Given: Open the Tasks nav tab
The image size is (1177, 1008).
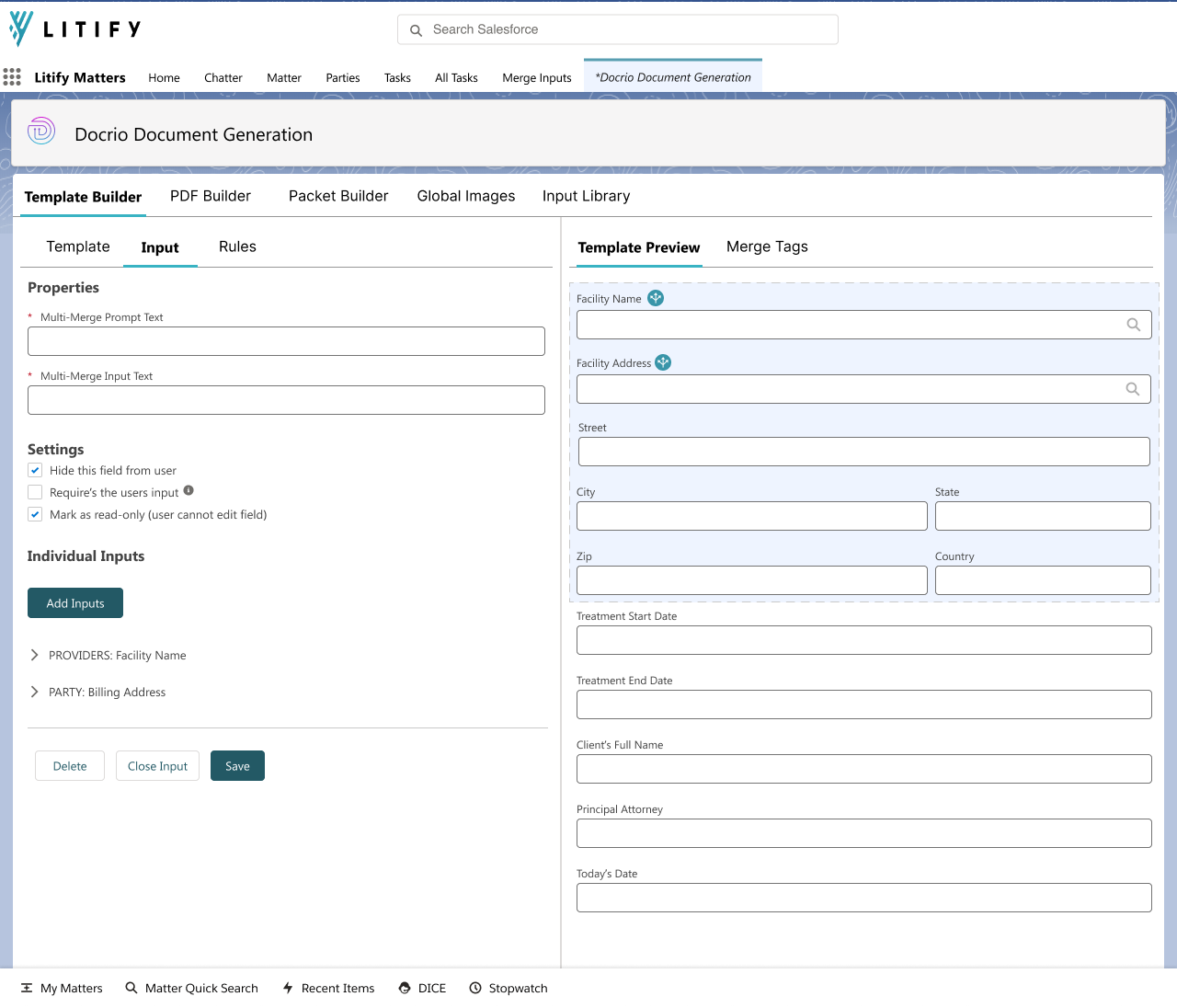Looking at the screenshot, I should [397, 78].
